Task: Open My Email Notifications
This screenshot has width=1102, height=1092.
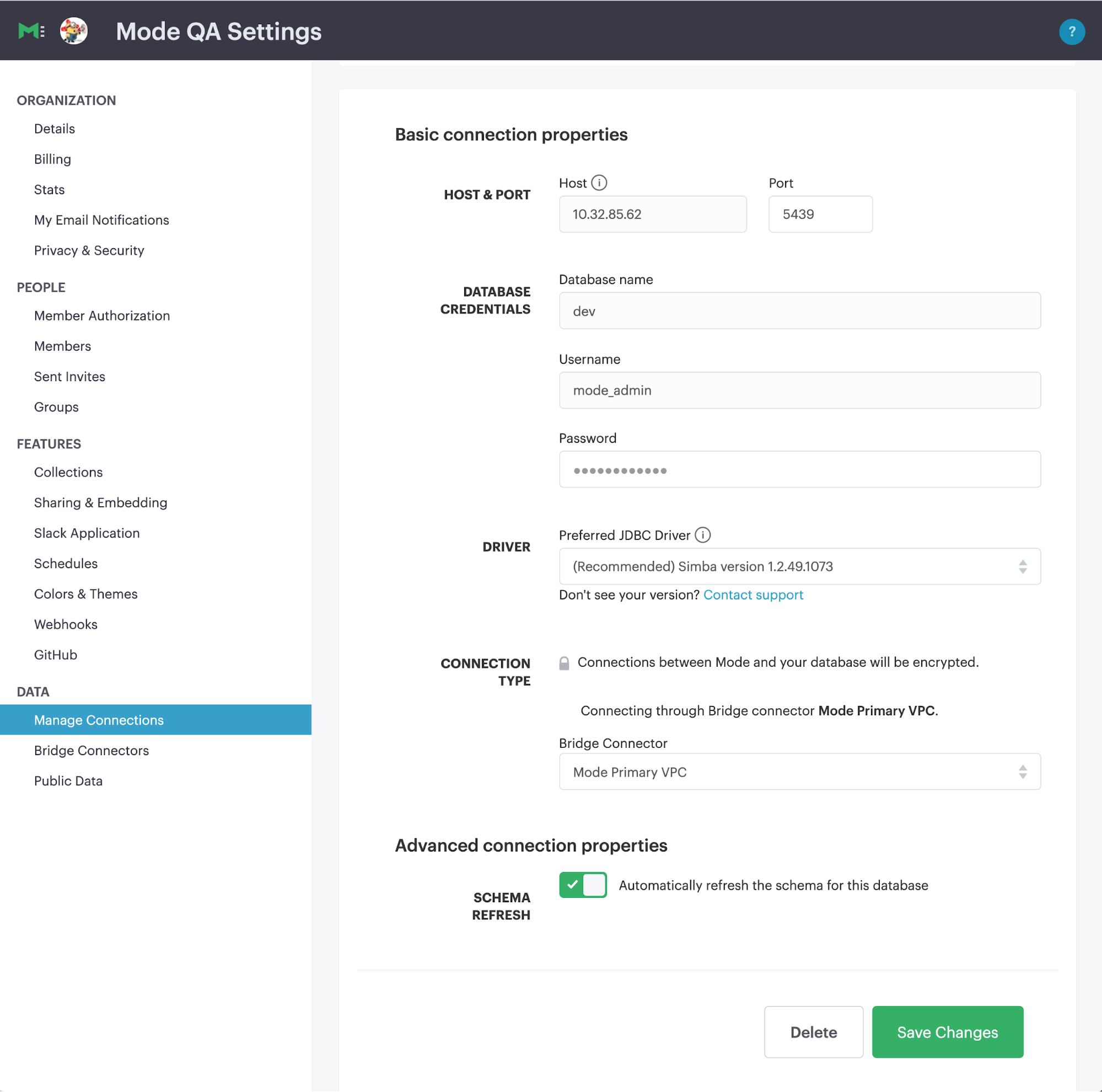Action: (101, 220)
